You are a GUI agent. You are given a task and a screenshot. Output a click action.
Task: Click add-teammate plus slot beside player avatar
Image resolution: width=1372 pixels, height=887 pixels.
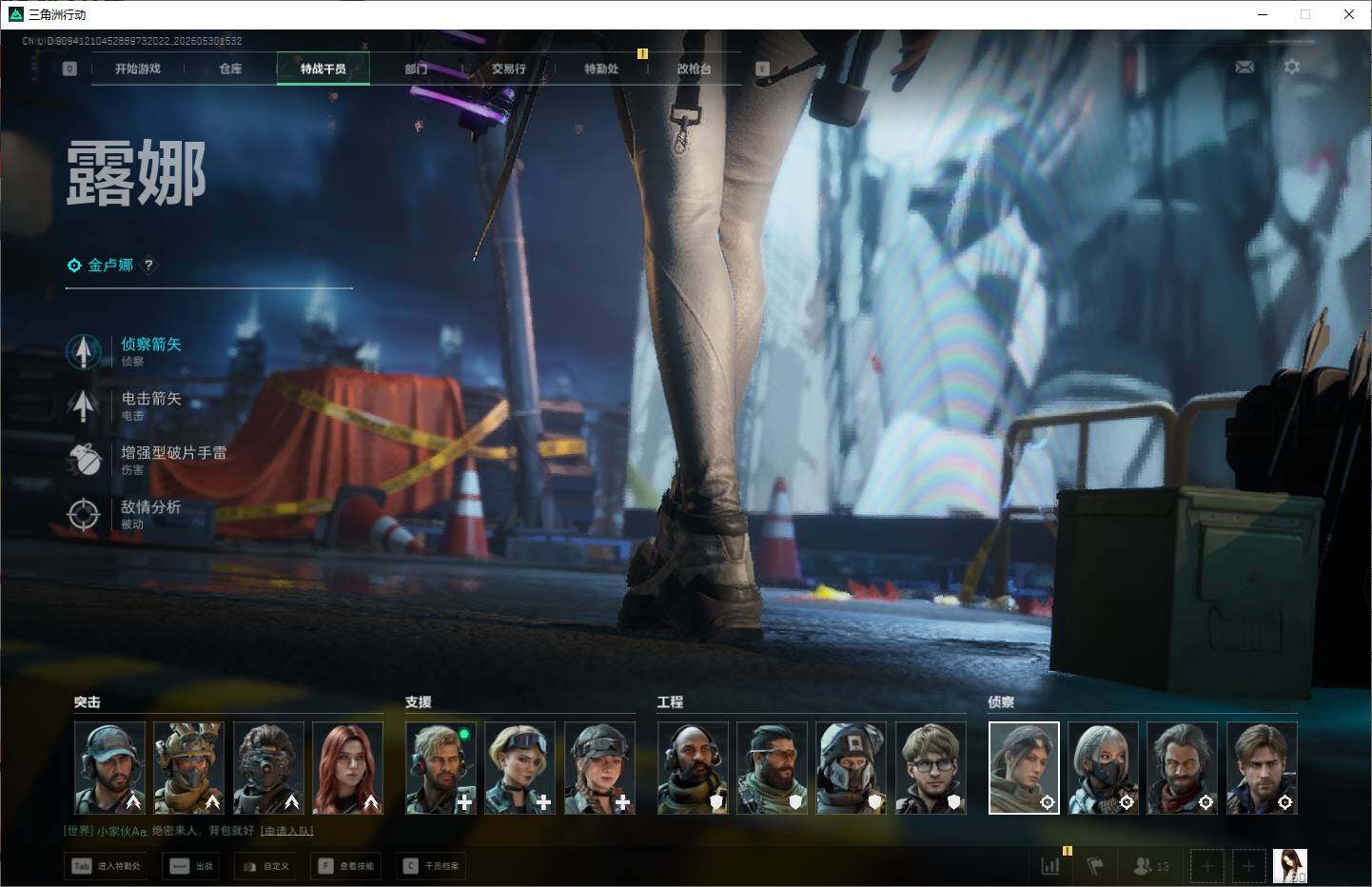(x=1249, y=866)
